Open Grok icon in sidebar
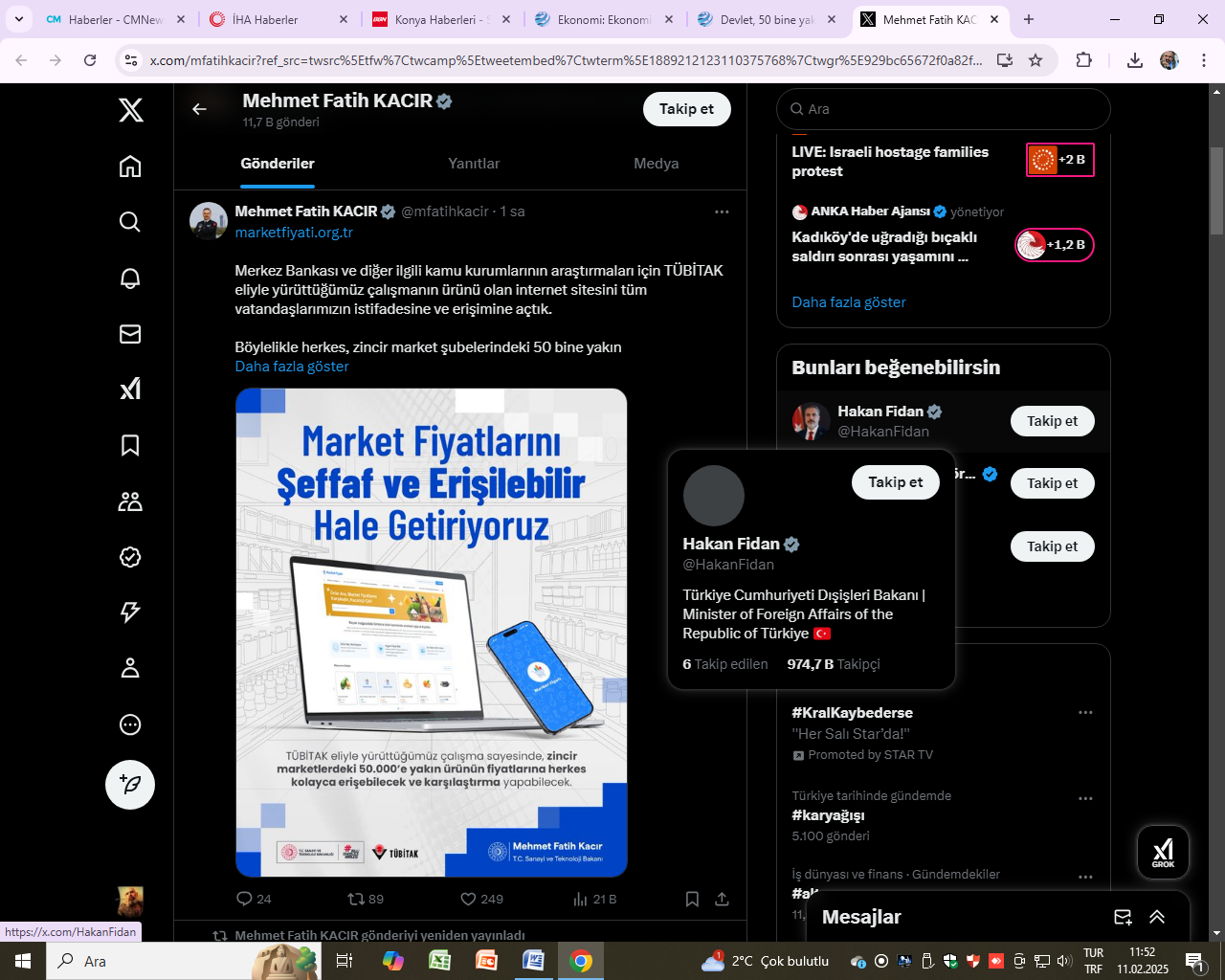Image resolution: width=1225 pixels, height=980 pixels. 130,389
